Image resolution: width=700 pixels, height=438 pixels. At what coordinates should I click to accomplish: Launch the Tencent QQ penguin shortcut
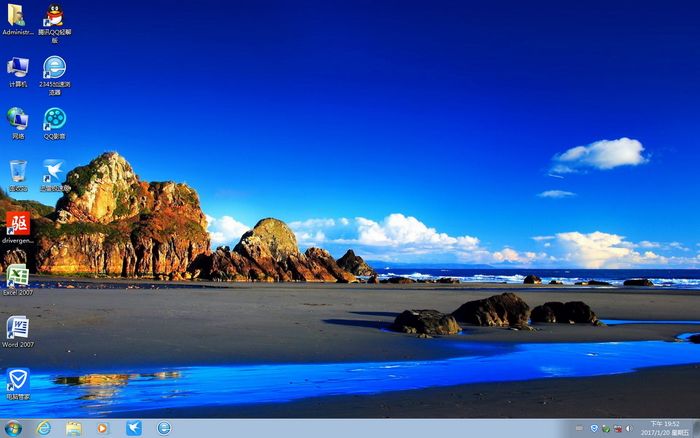pyautogui.click(x=54, y=16)
